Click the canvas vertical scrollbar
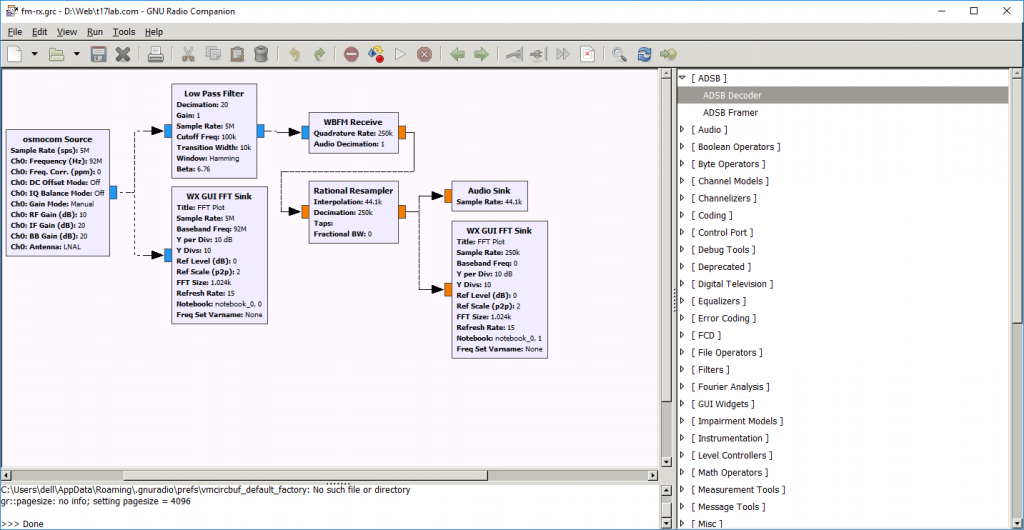The image size is (1024, 530). tap(666, 250)
